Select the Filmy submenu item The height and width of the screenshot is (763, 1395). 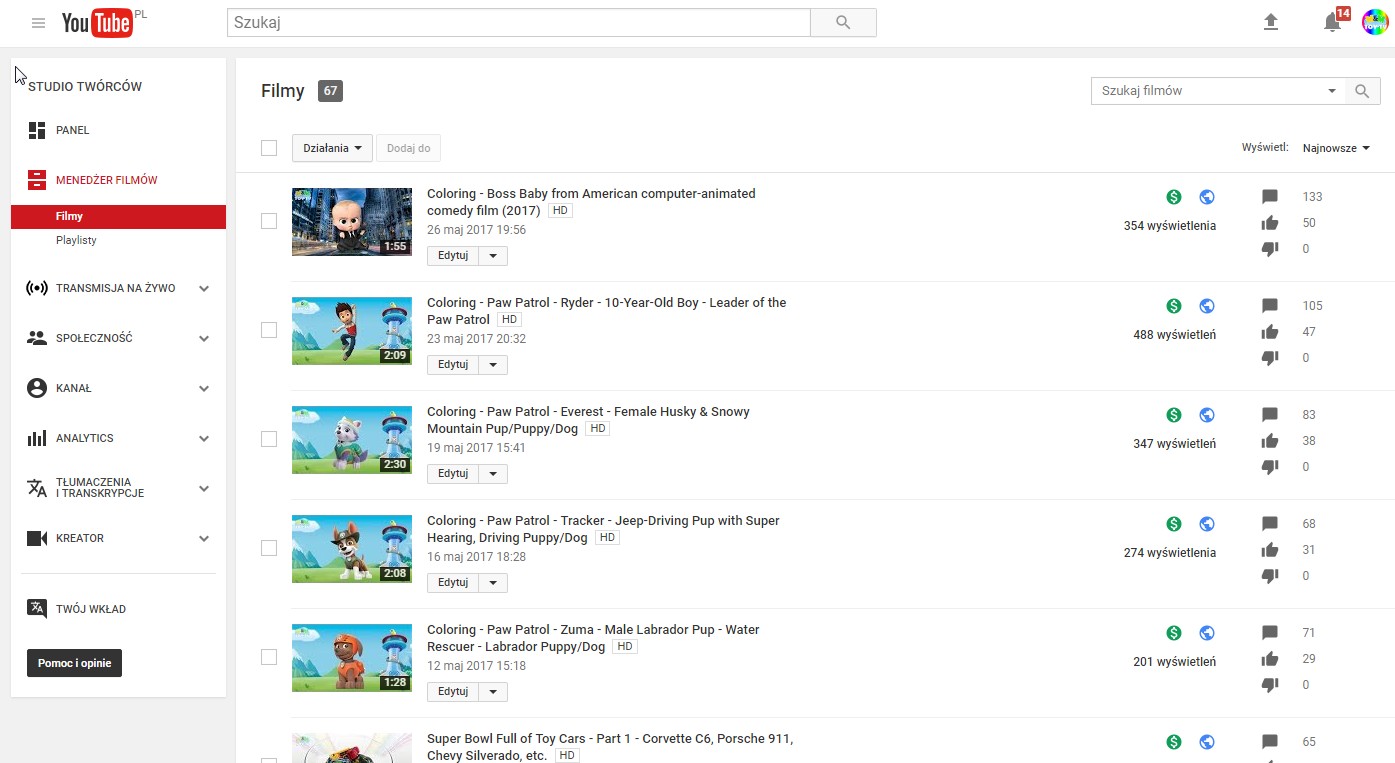[118, 217]
